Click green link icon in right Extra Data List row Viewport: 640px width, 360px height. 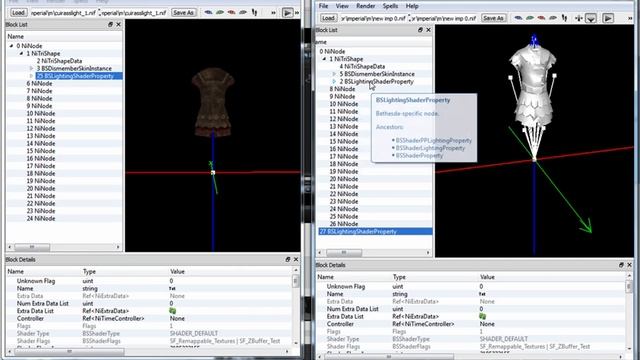pos(482,316)
